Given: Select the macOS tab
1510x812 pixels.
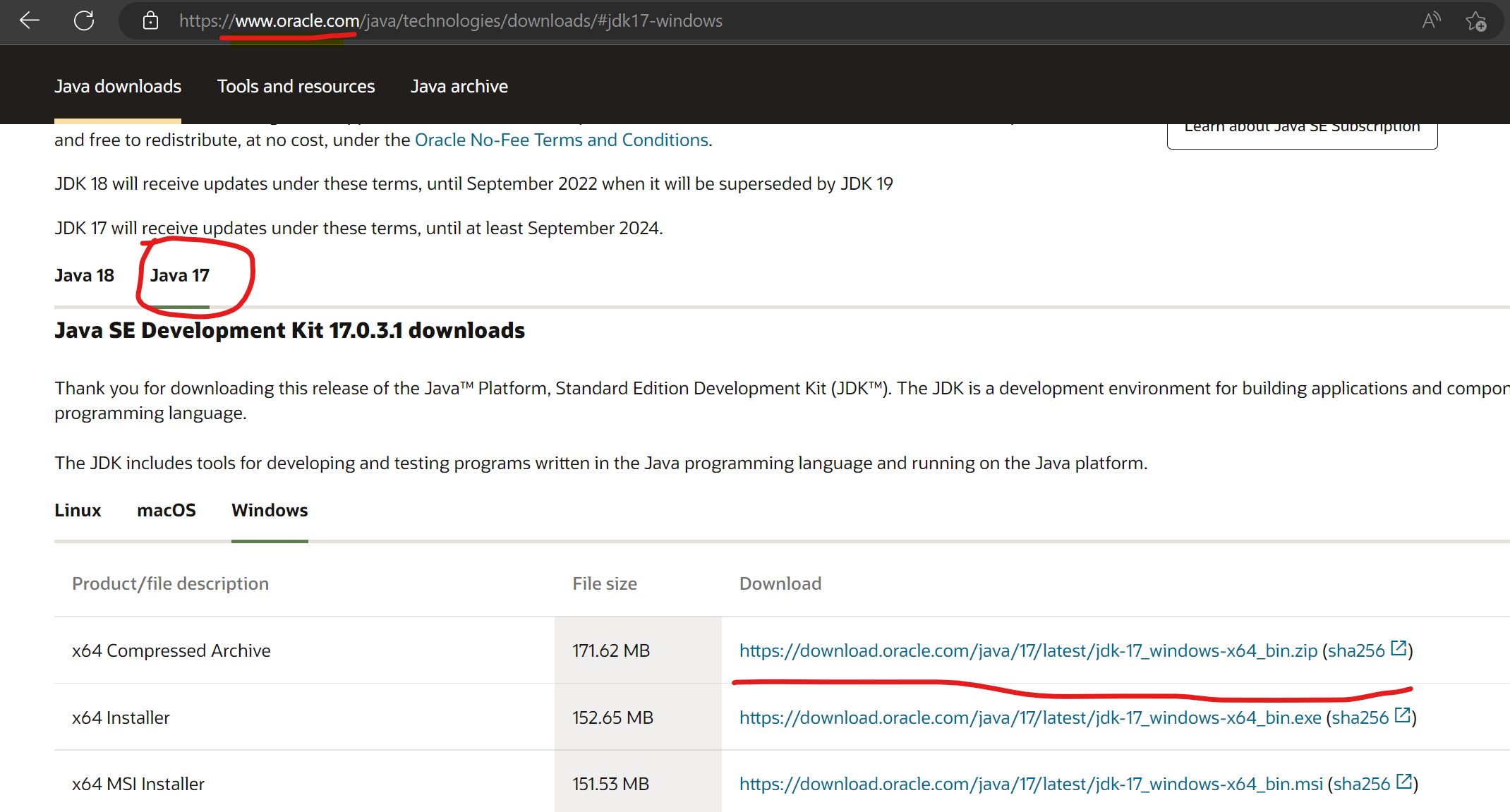Looking at the screenshot, I should click(x=166, y=510).
